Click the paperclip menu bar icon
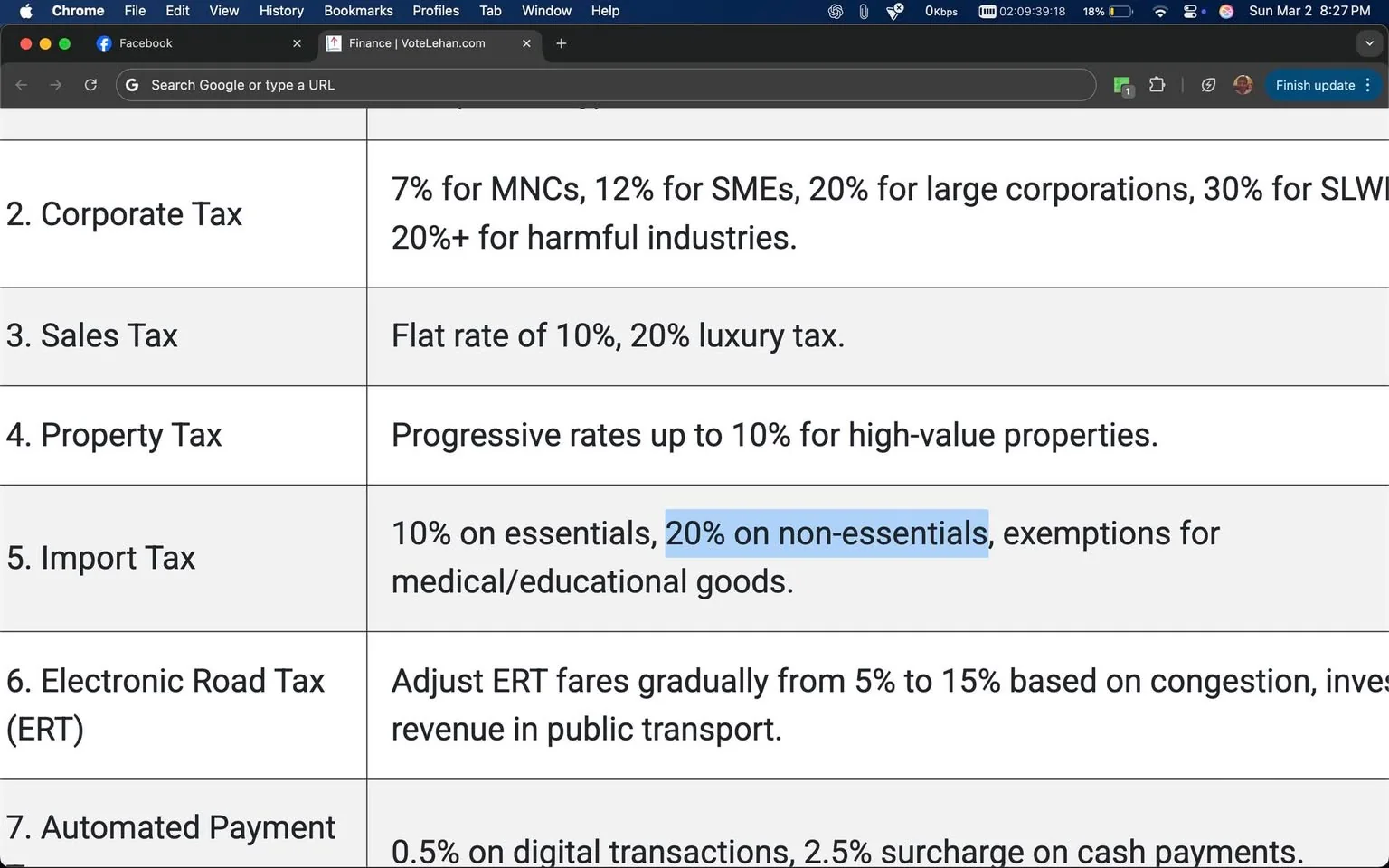Viewport: 1389px width, 868px height. pyautogui.click(x=864, y=11)
